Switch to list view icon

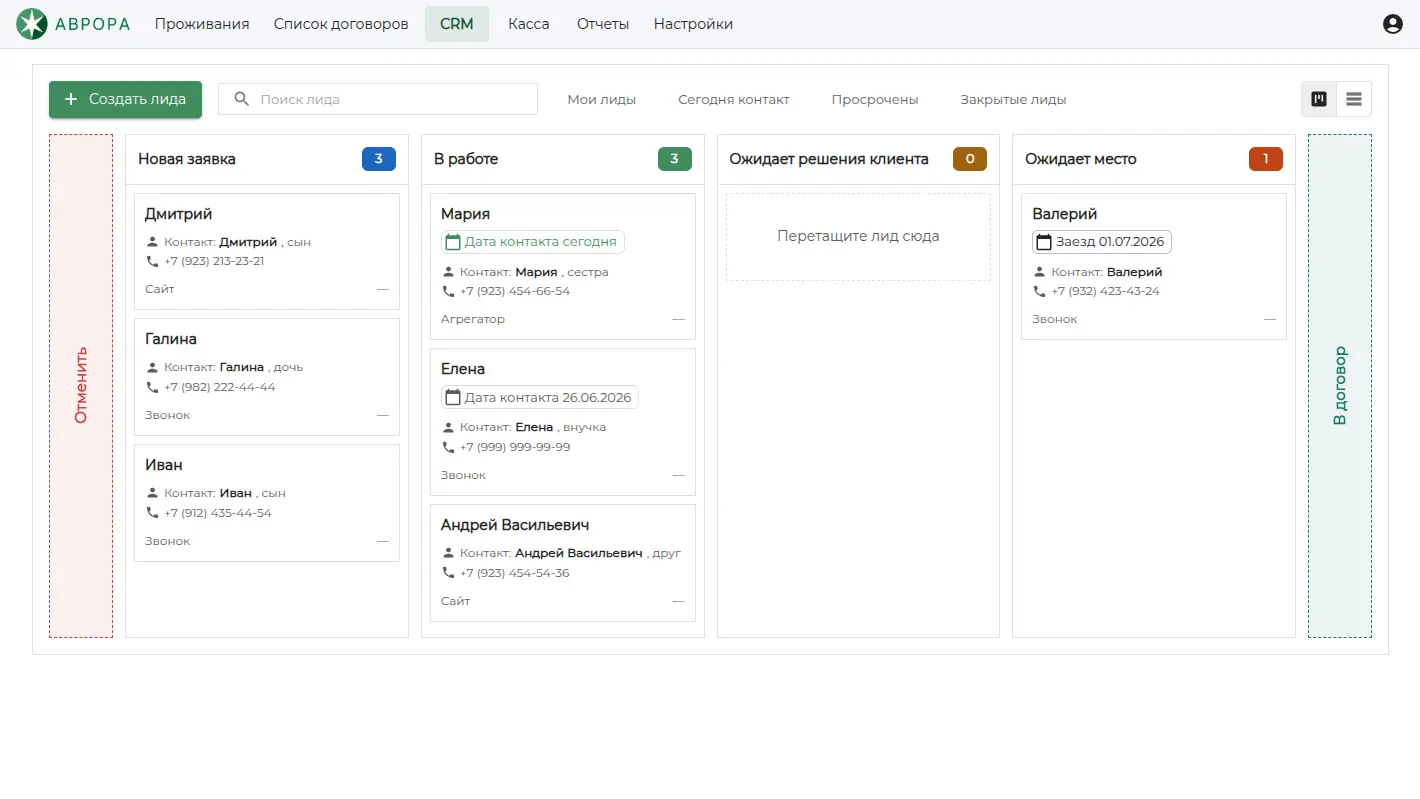point(1354,99)
